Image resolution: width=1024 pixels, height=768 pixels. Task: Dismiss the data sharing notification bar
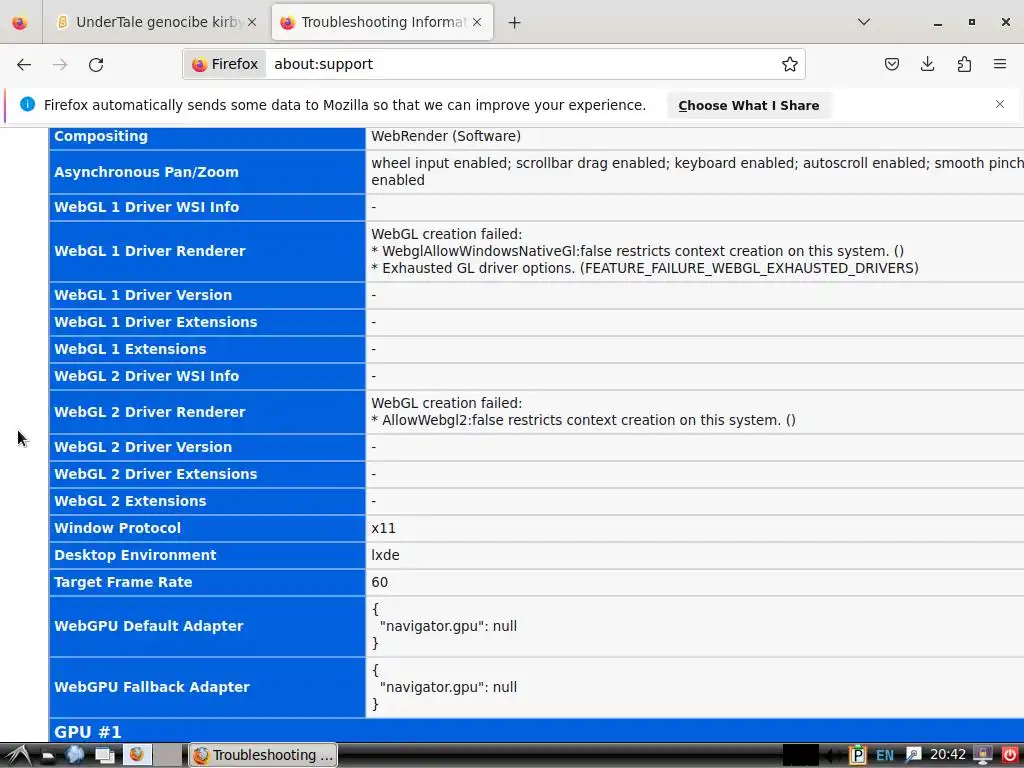1000,104
